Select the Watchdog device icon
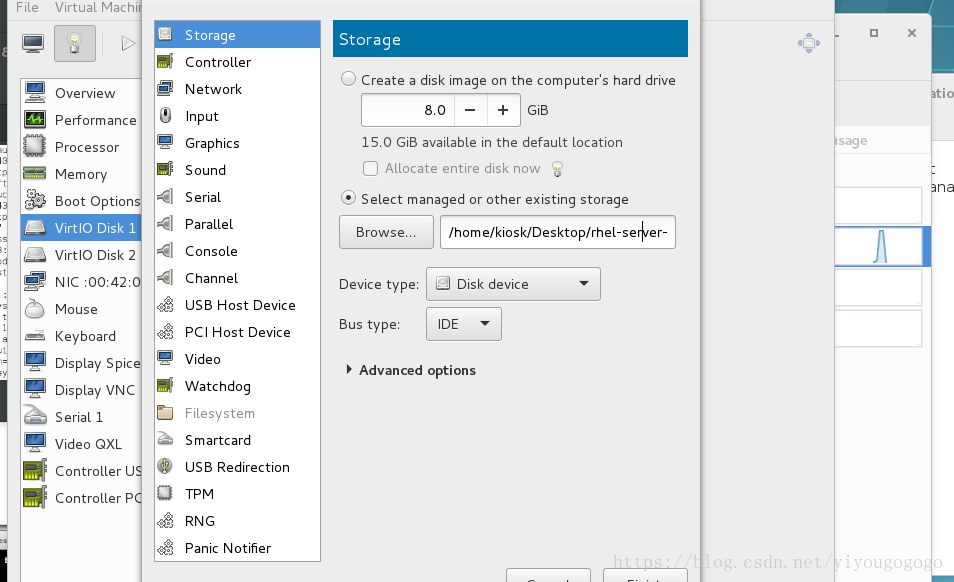The image size is (954, 582). (165, 386)
